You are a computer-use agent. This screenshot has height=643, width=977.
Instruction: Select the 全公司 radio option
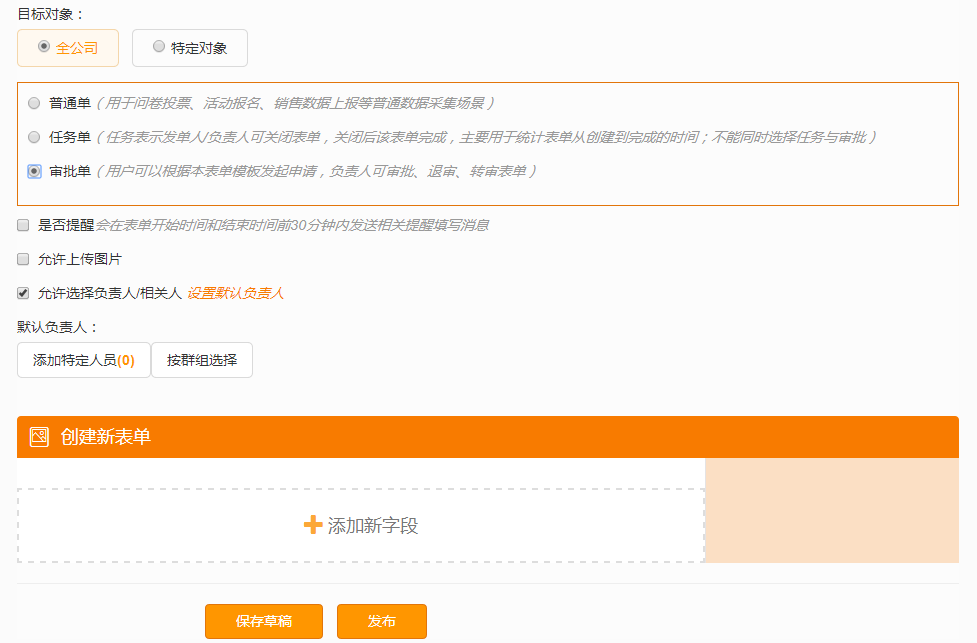(x=44, y=47)
